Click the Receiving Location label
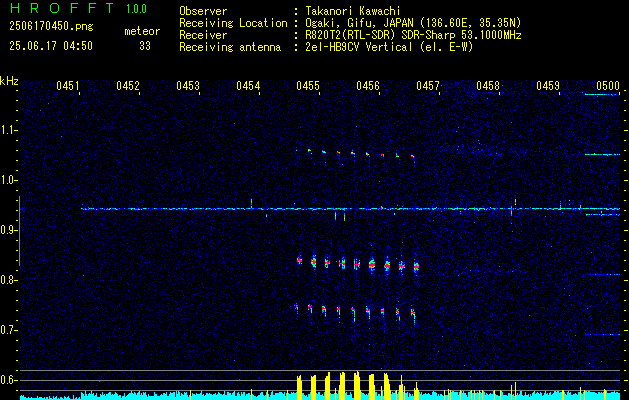This screenshot has height=400, width=629. pyautogui.click(x=233, y=23)
